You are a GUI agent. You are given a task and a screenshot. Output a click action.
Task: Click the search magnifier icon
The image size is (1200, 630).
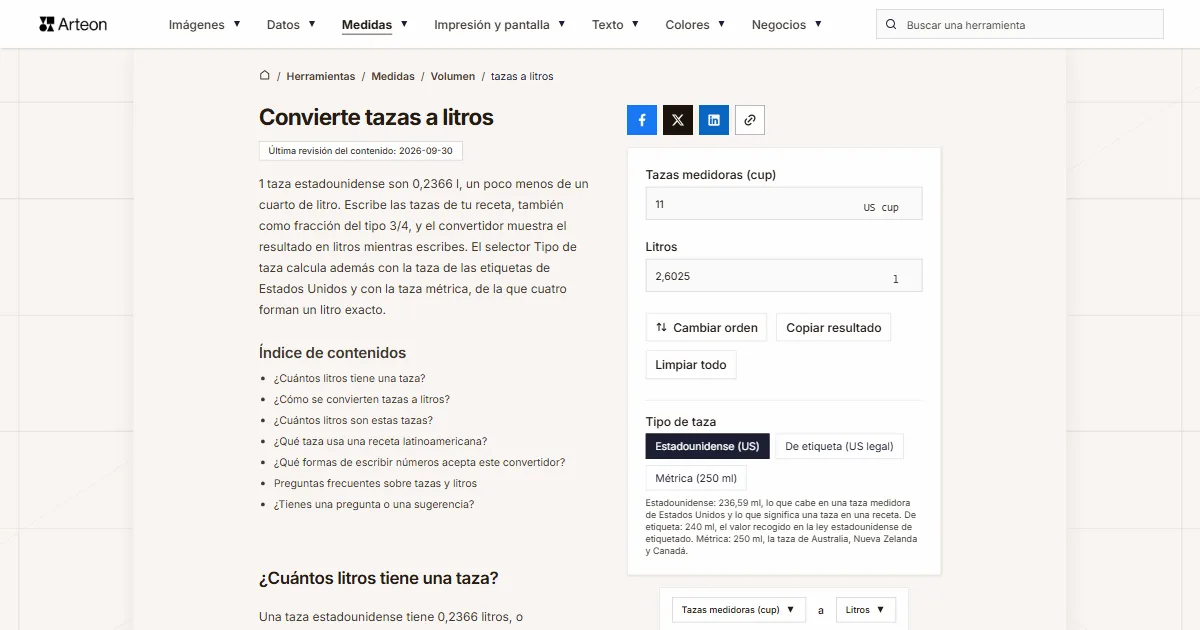pos(892,24)
